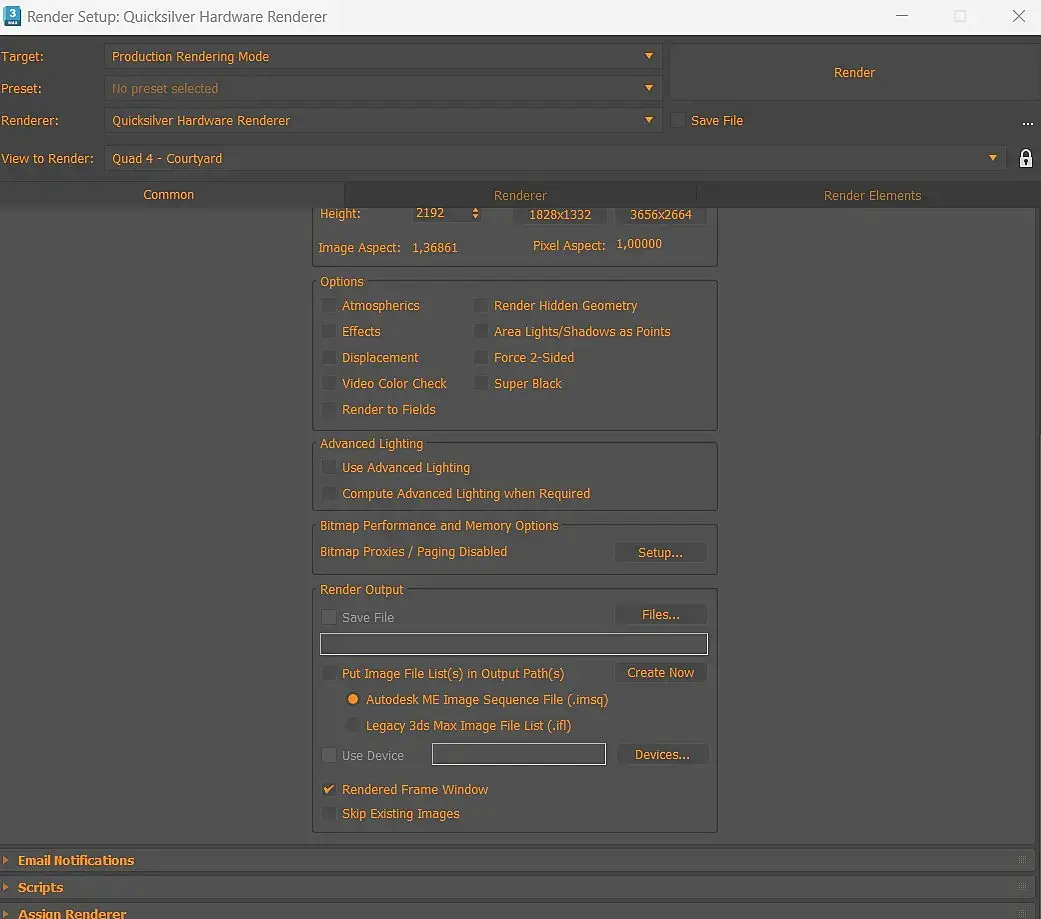Toggle Render to Fields option
This screenshot has height=919, width=1041.
tap(329, 410)
